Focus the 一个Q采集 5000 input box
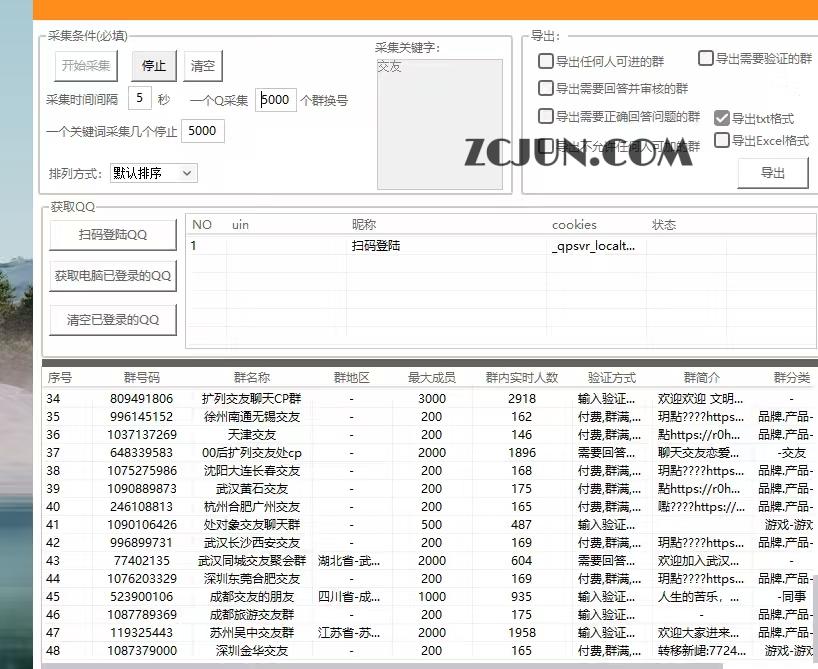818x669 pixels. pos(276,100)
